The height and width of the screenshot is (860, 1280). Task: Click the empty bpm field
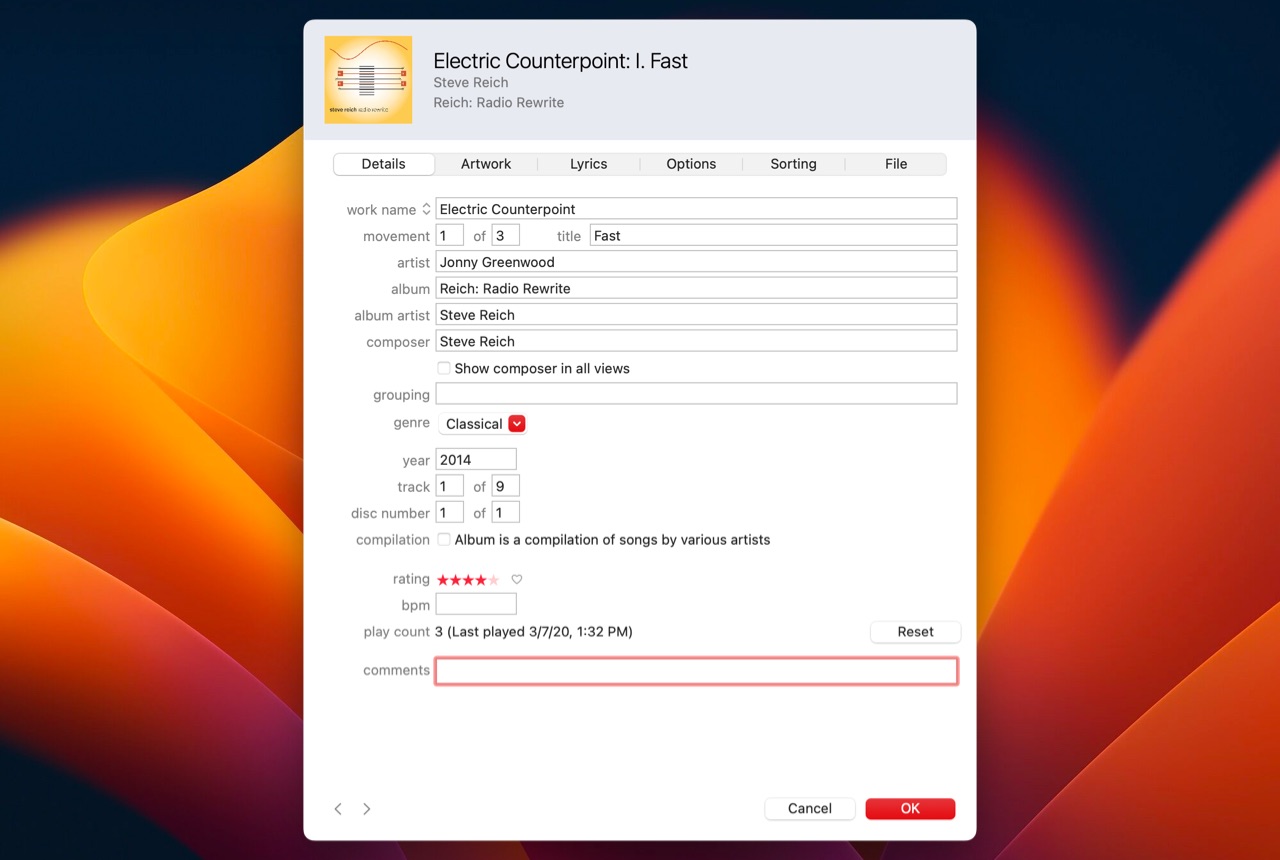point(476,604)
